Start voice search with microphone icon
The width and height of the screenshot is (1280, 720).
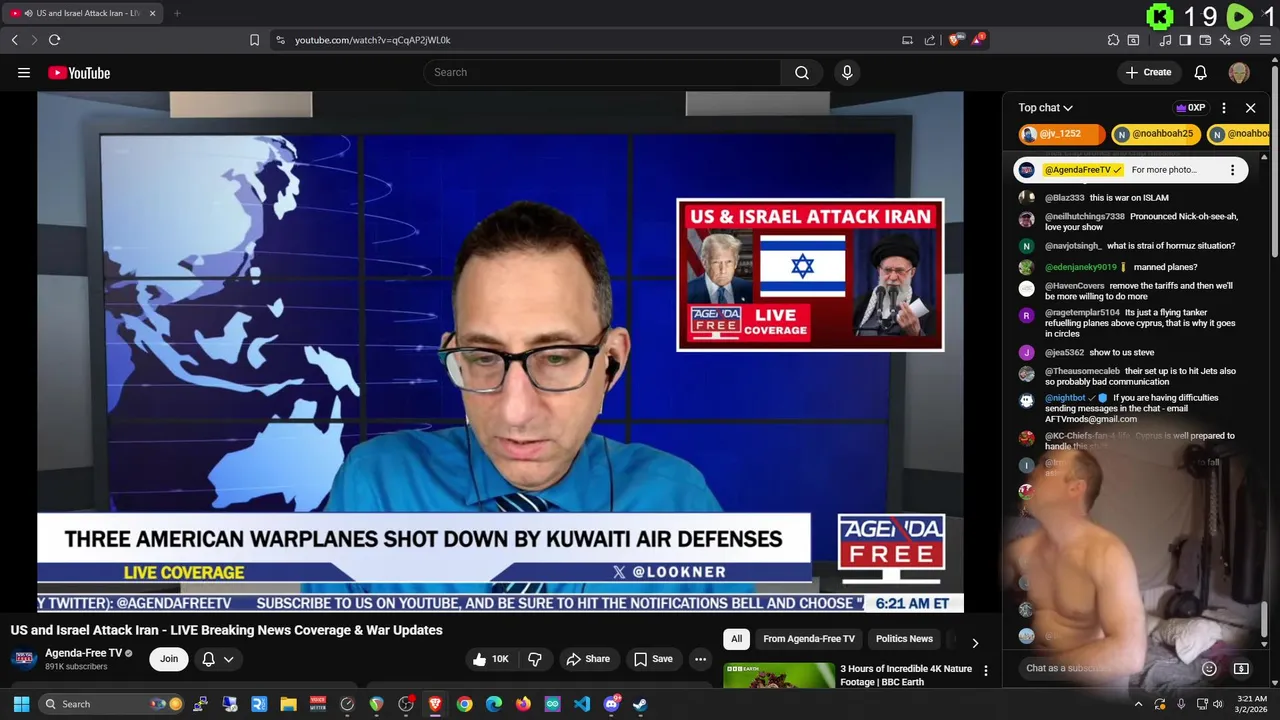[847, 72]
